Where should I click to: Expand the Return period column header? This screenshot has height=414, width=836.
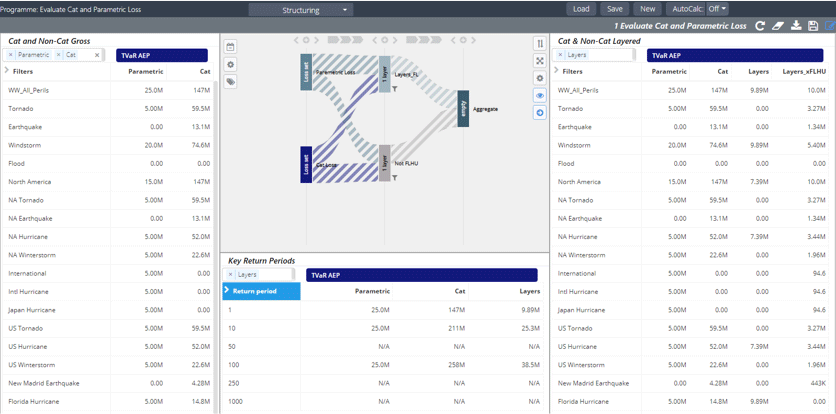click(x=227, y=291)
